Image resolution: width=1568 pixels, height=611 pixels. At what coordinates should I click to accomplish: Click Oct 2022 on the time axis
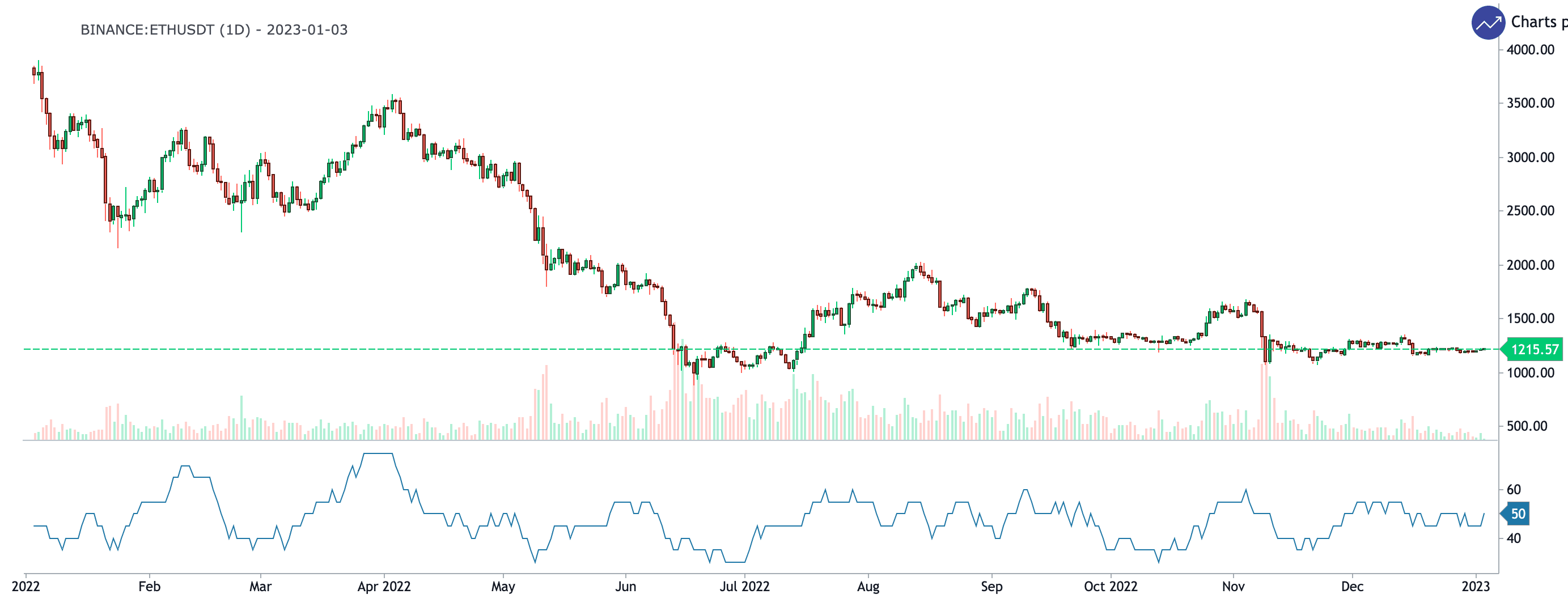coord(1111,587)
